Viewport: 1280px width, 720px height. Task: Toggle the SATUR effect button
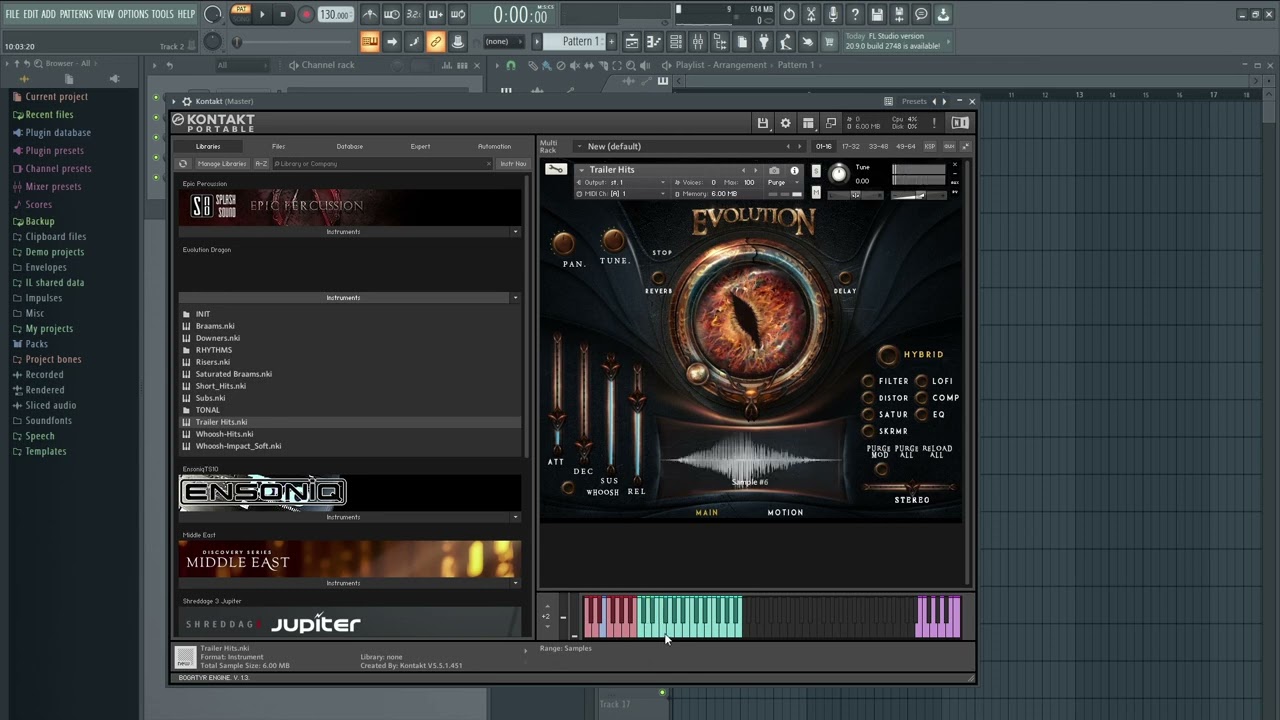click(x=868, y=414)
